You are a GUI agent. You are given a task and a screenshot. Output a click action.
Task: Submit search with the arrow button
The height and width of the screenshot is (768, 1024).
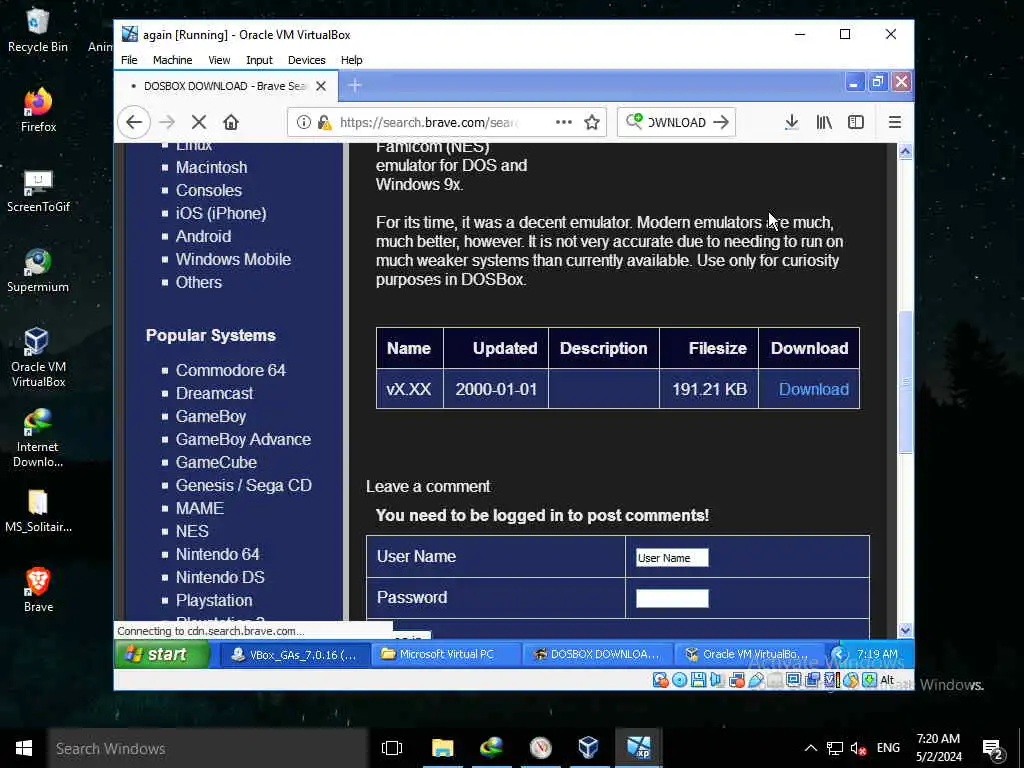tap(720, 122)
